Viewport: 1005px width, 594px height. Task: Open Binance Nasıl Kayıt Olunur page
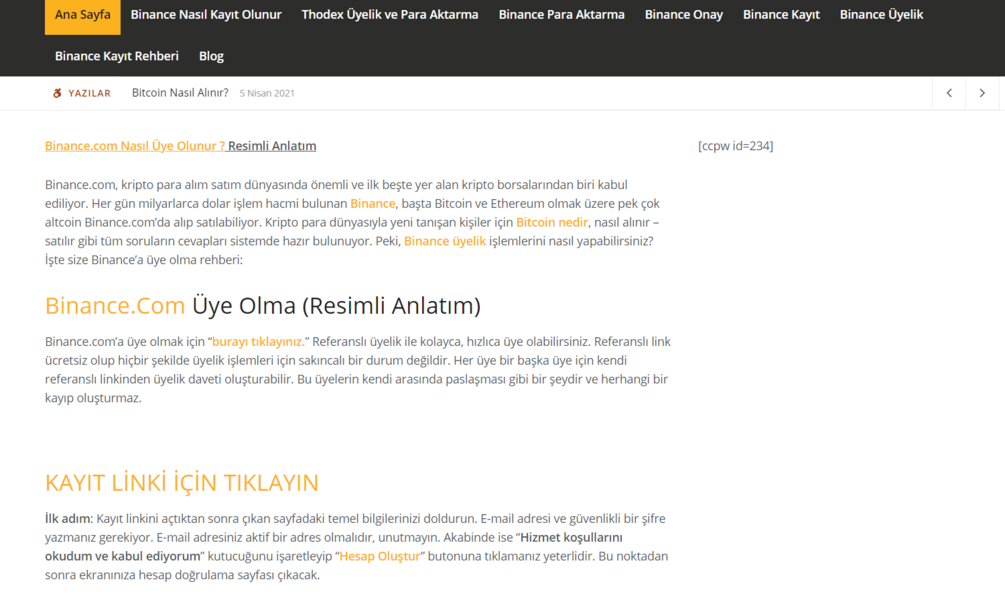206,15
